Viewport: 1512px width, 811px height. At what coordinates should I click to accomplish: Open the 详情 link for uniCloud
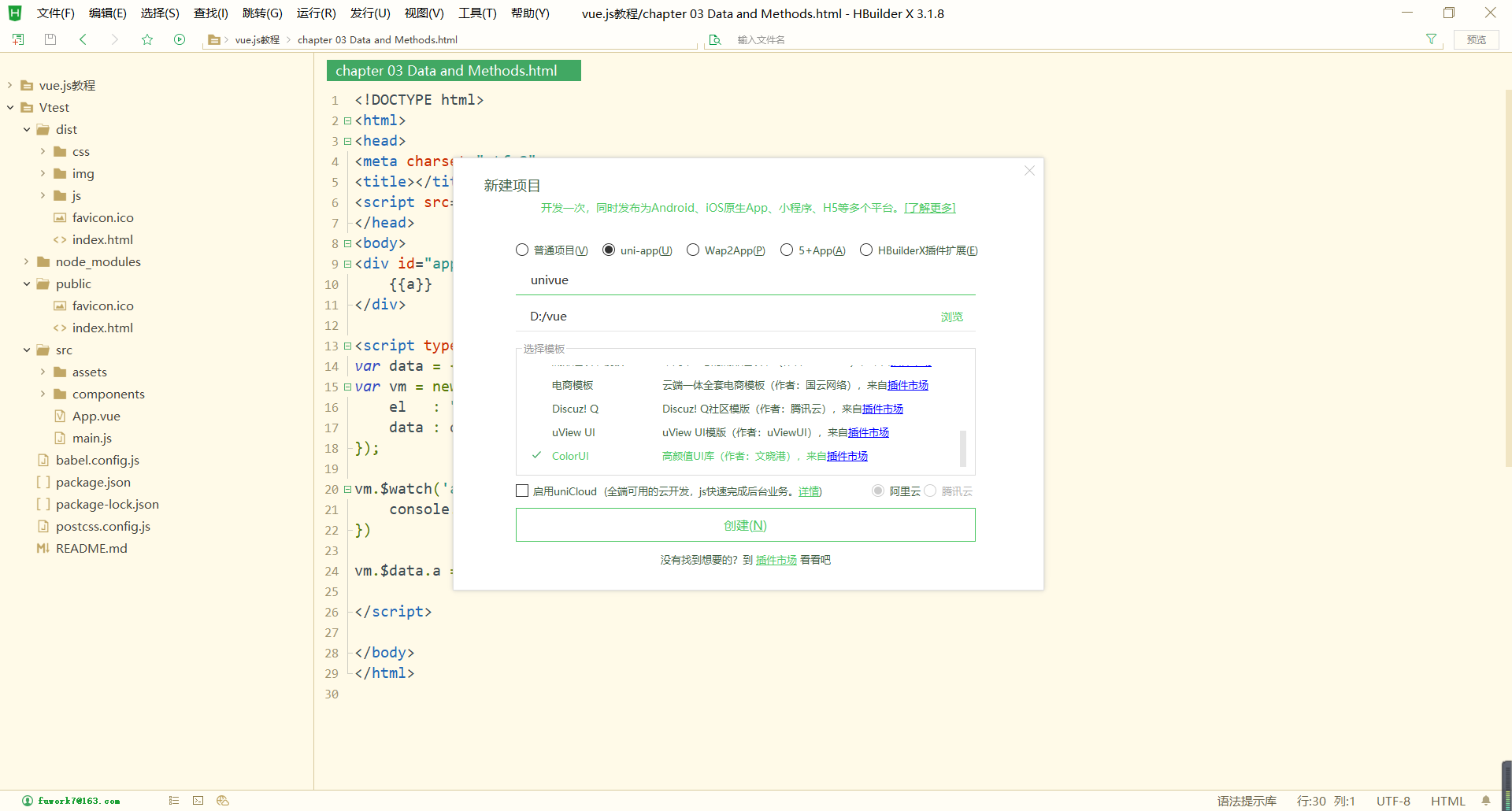(810, 491)
